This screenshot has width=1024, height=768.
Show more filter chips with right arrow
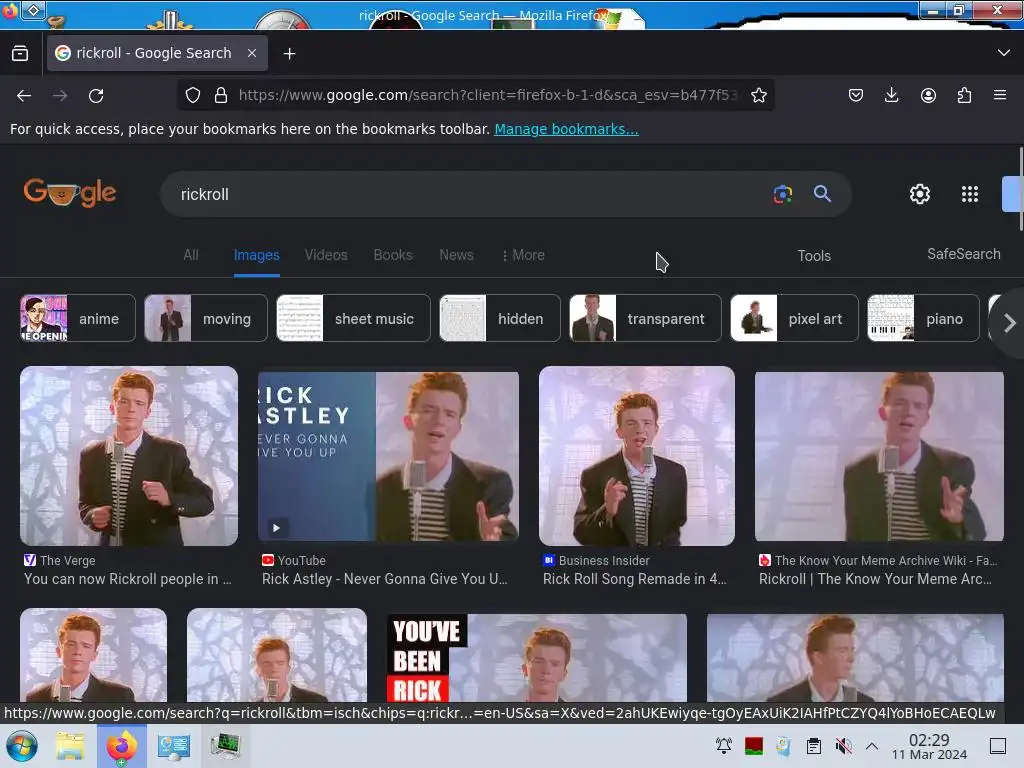pyautogui.click(x=1009, y=323)
